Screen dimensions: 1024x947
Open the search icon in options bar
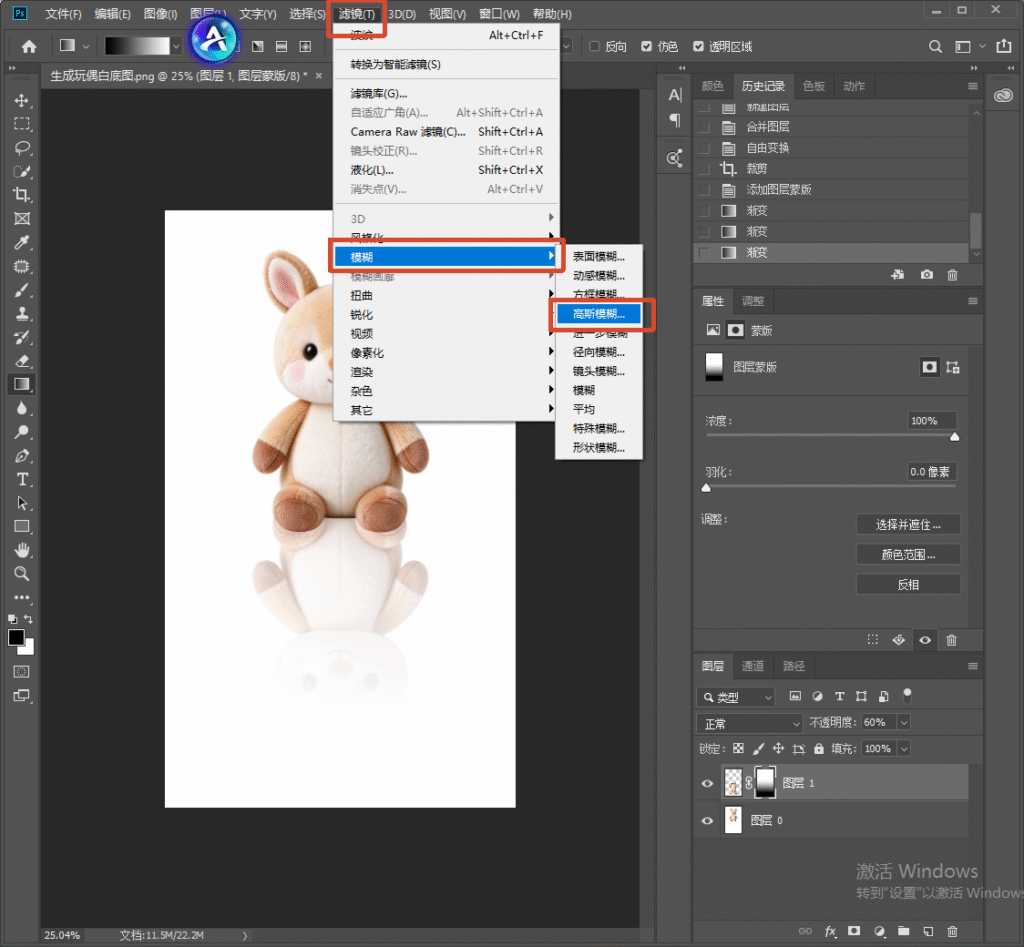[x=935, y=46]
